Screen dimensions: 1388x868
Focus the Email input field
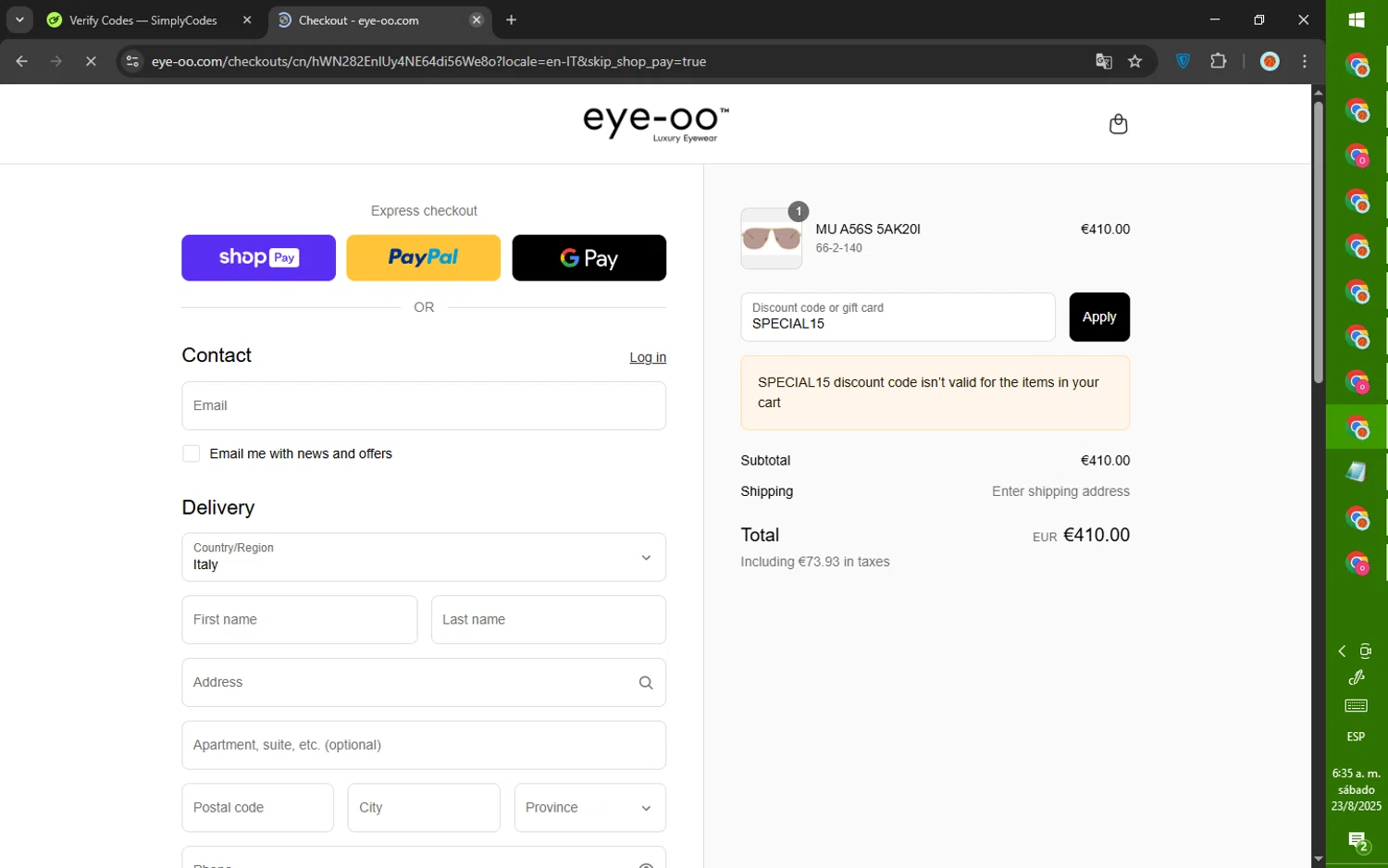(x=424, y=405)
